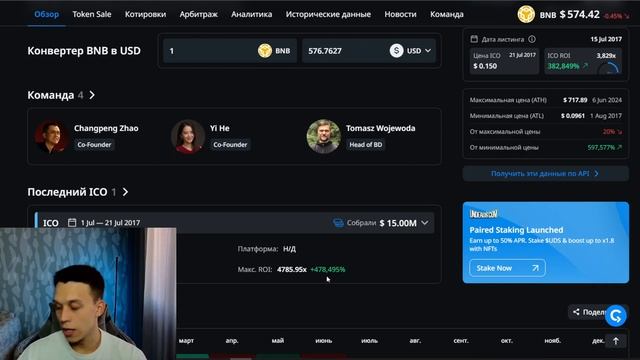The image size is (640, 360).
Task: Open the Котировки tab
Action: (145, 14)
